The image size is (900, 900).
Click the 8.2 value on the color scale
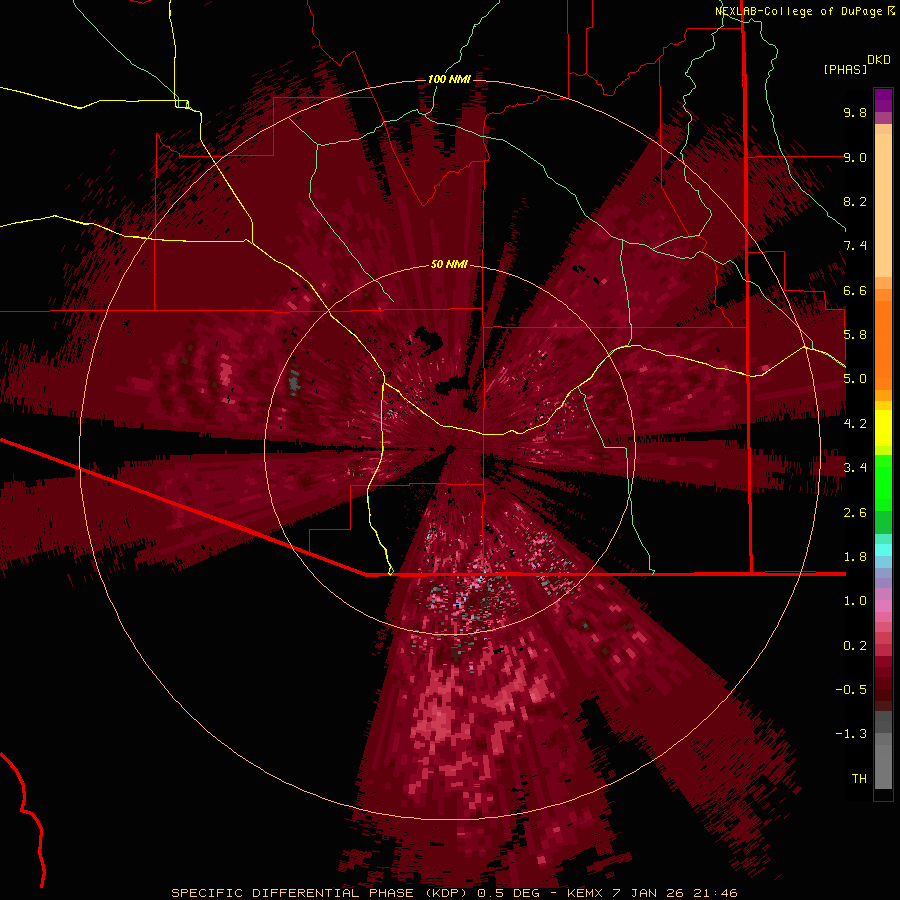click(855, 201)
